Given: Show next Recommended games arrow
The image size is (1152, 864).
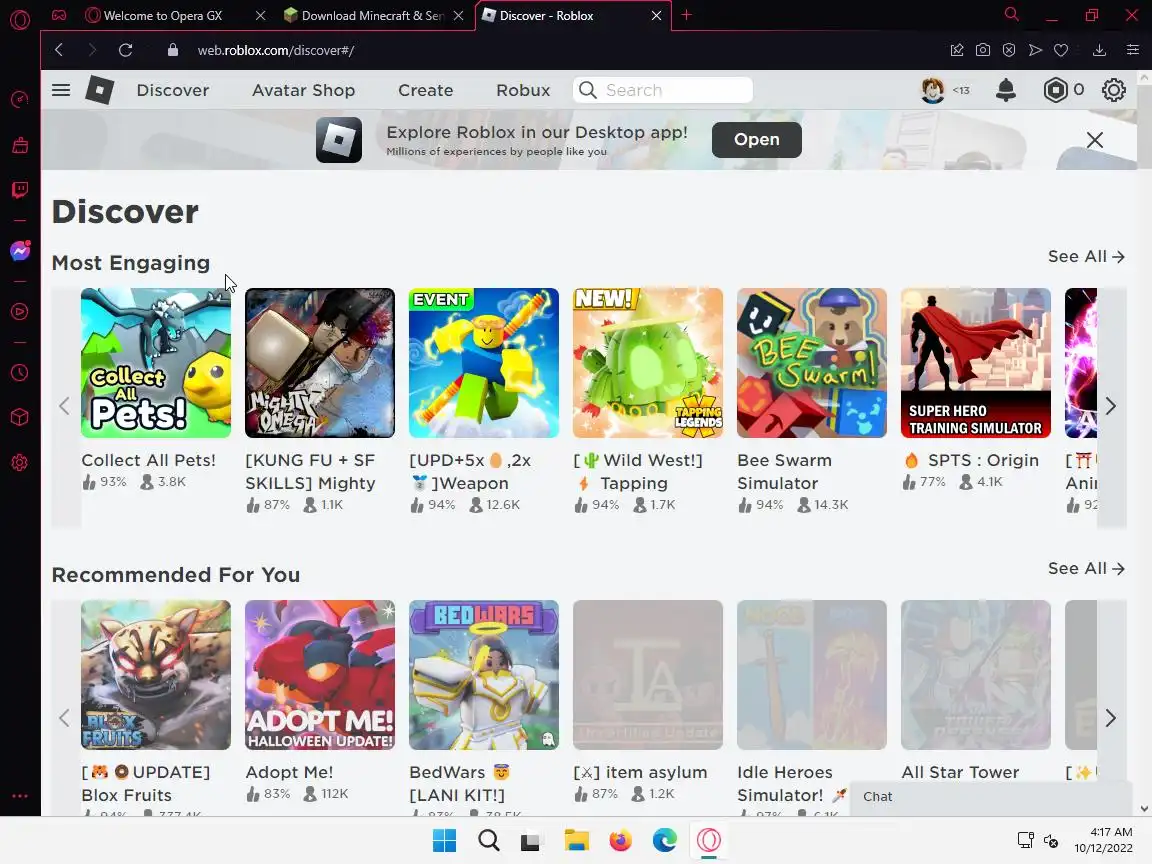Looking at the screenshot, I should 1111,718.
